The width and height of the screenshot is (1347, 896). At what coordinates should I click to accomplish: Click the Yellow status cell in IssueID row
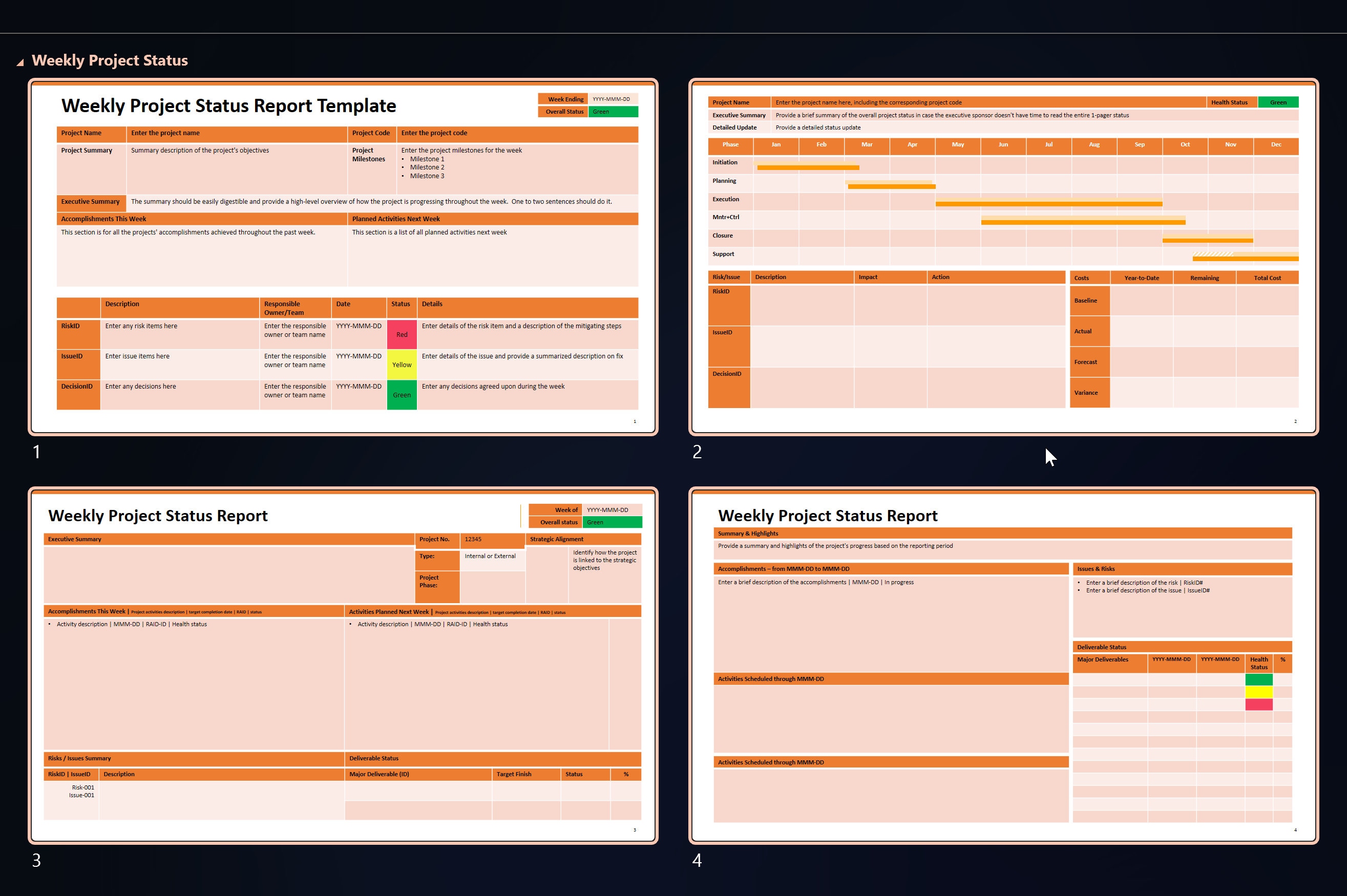(x=402, y=364)
